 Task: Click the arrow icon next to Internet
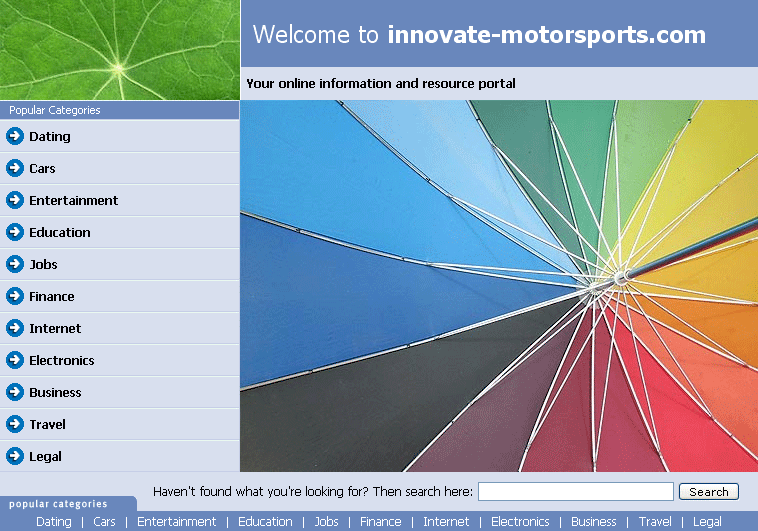(15, 329)
